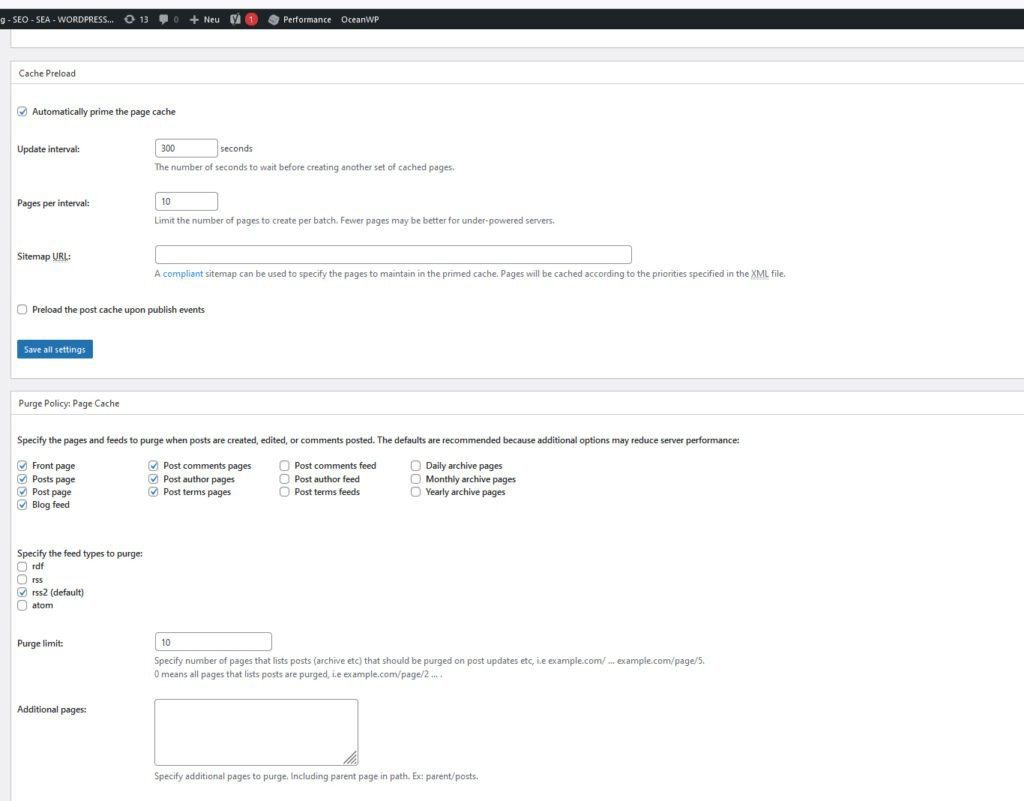
Task: Enable Post terms feeds checkbox
Action: 285,492
